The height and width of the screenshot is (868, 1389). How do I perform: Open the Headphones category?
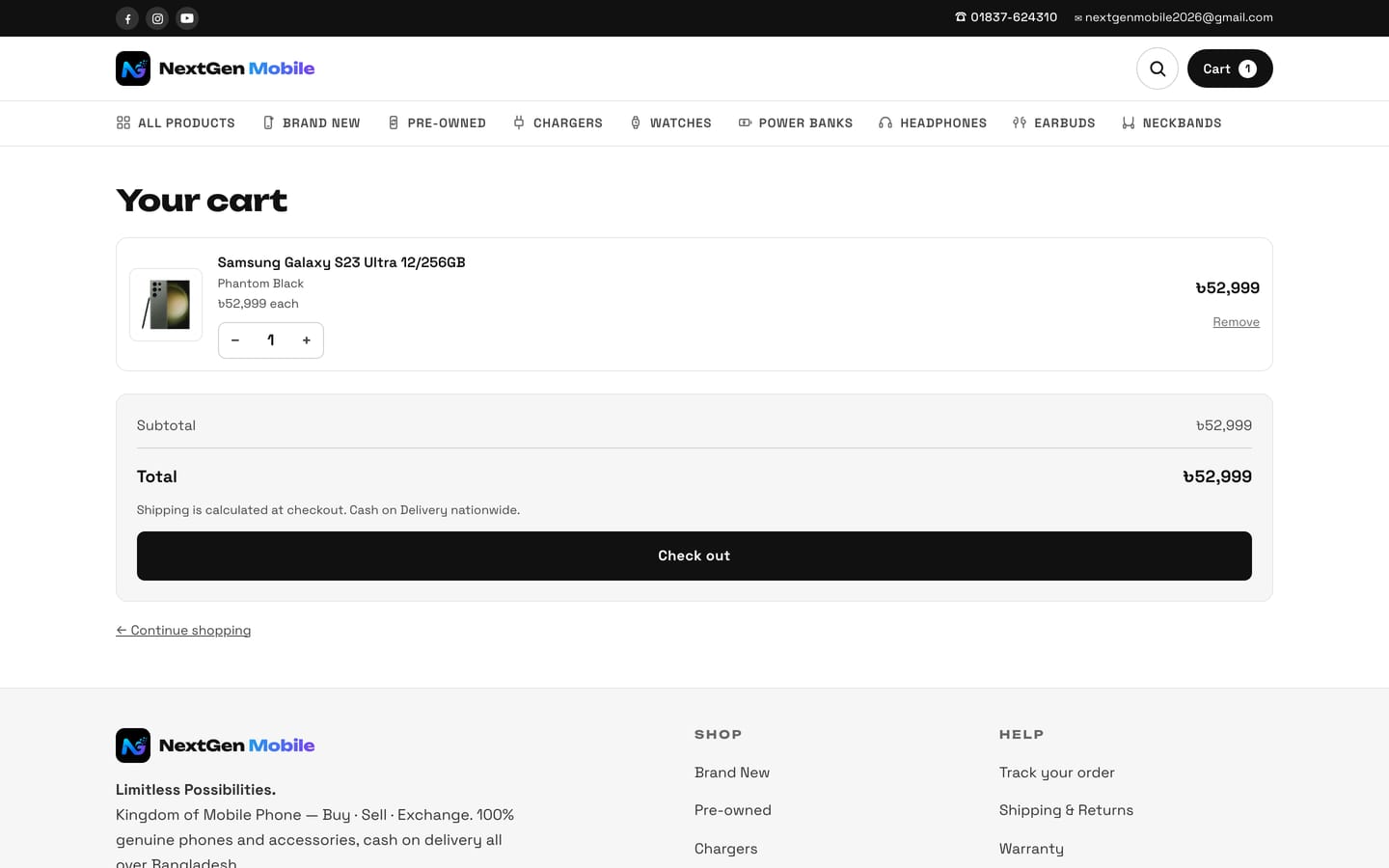[x=933, y=122]
